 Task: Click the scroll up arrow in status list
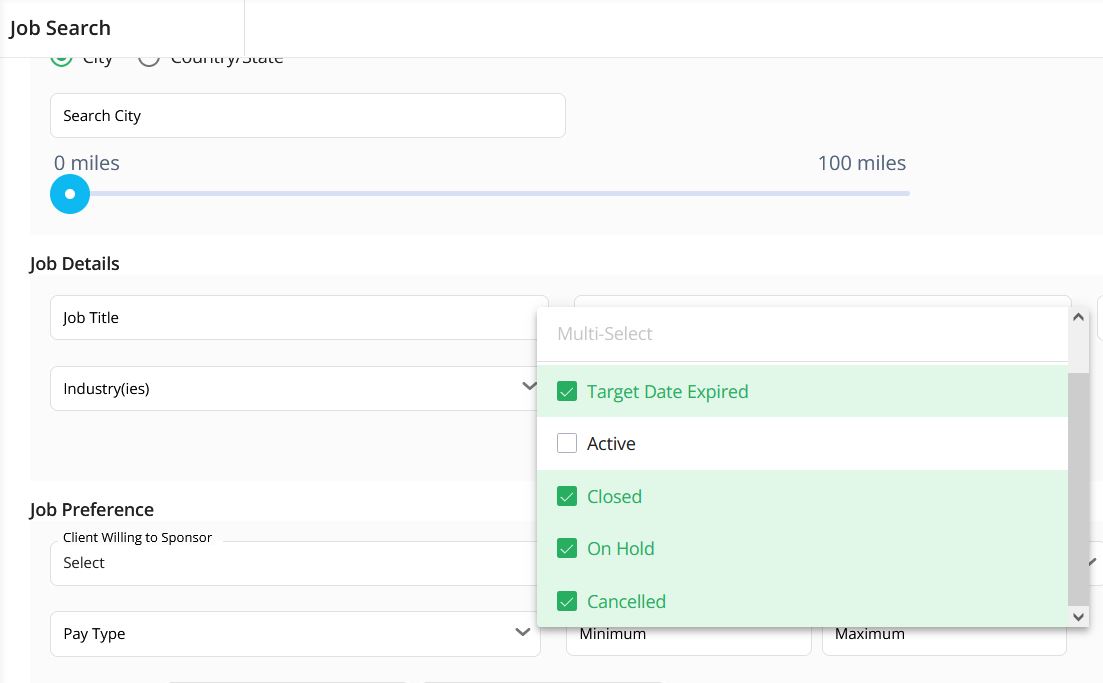[1078, 318]
